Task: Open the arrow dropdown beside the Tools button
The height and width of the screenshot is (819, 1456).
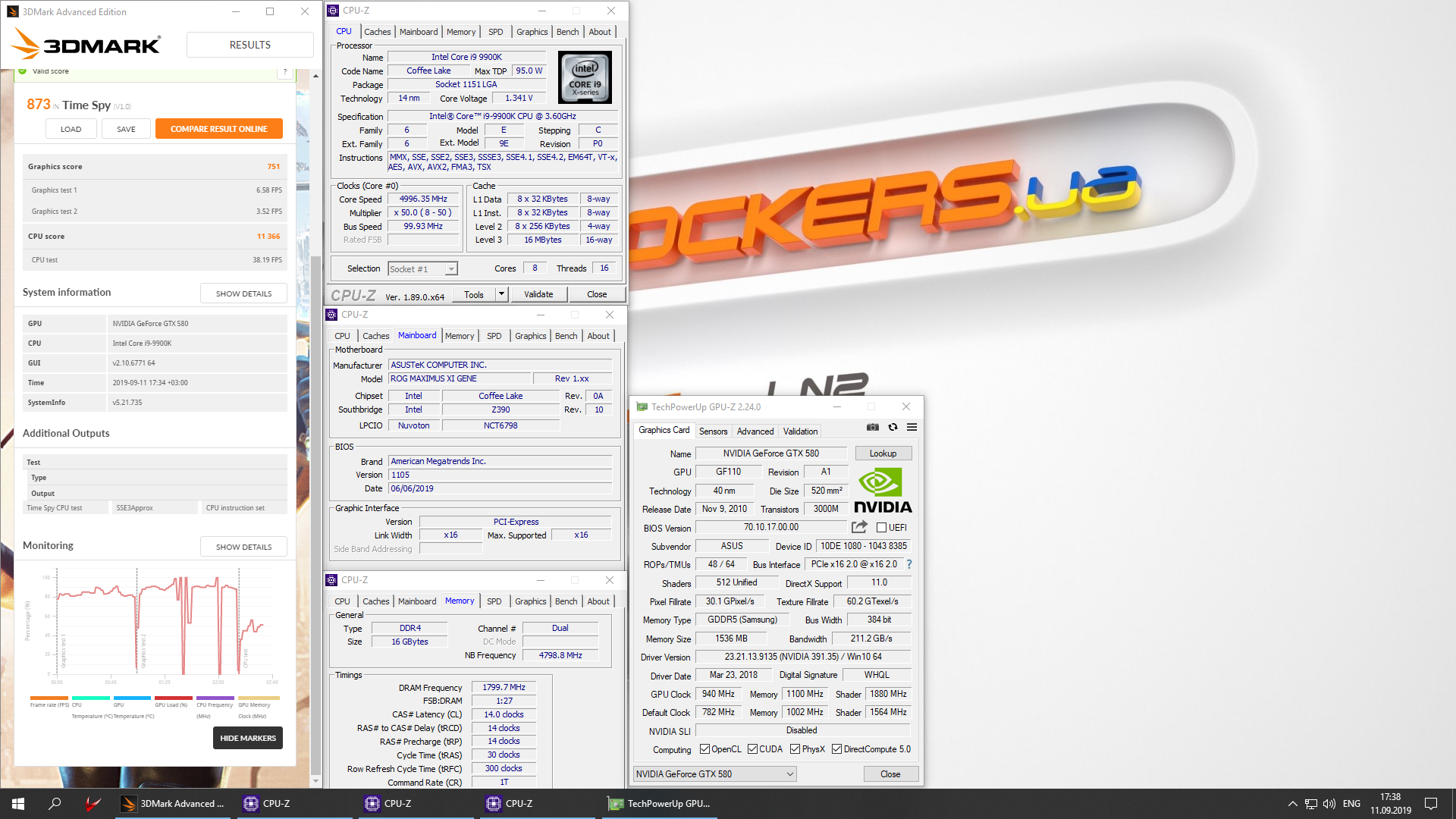Action: click(501, 294)
